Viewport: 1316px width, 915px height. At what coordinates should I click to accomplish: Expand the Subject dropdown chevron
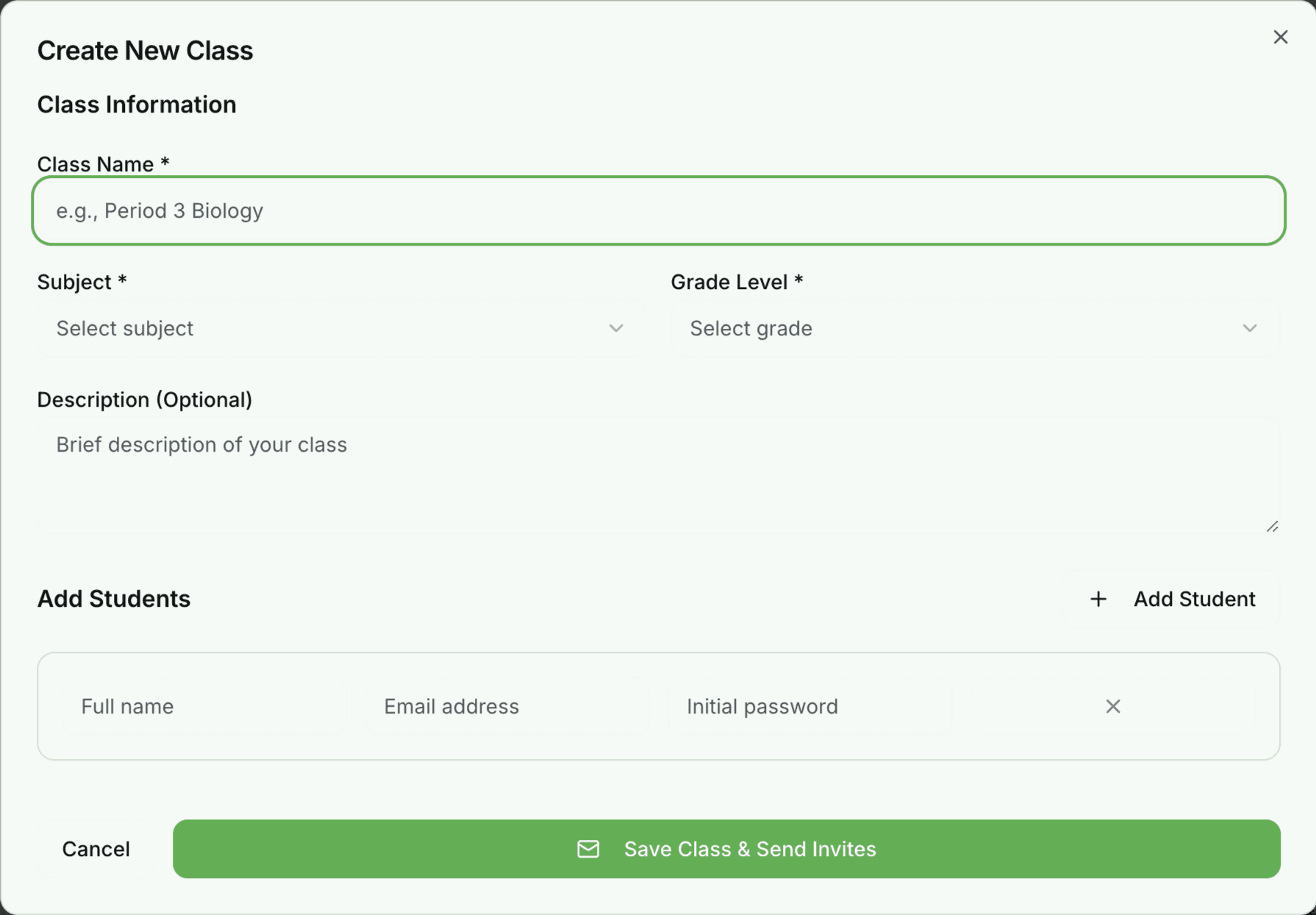(616, 329)
